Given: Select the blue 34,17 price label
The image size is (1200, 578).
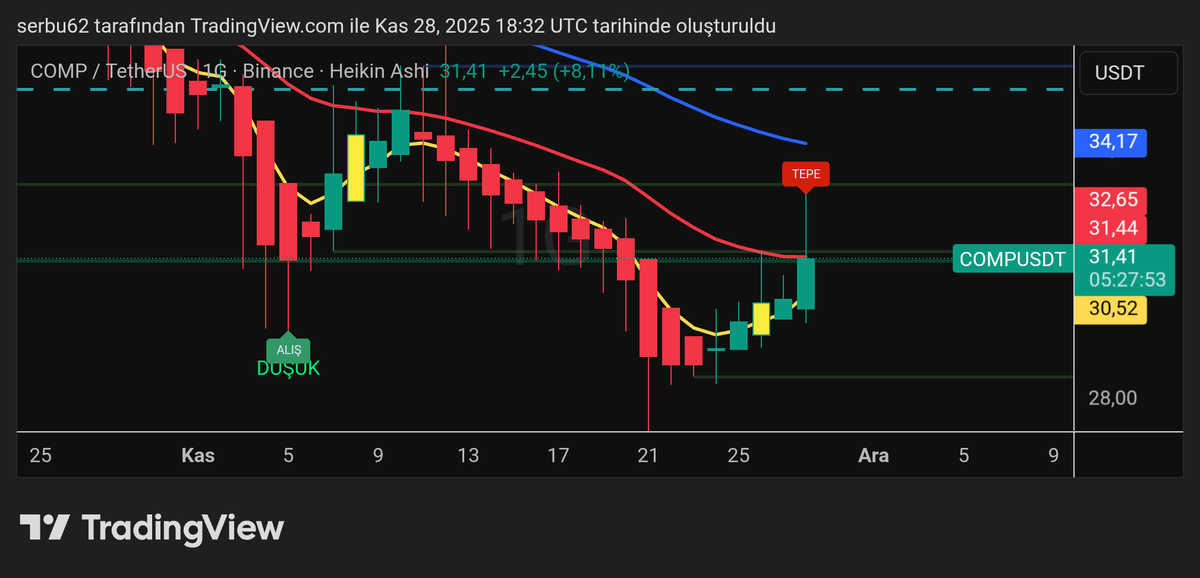Looking at the screenshot, I should (1111, 143).
